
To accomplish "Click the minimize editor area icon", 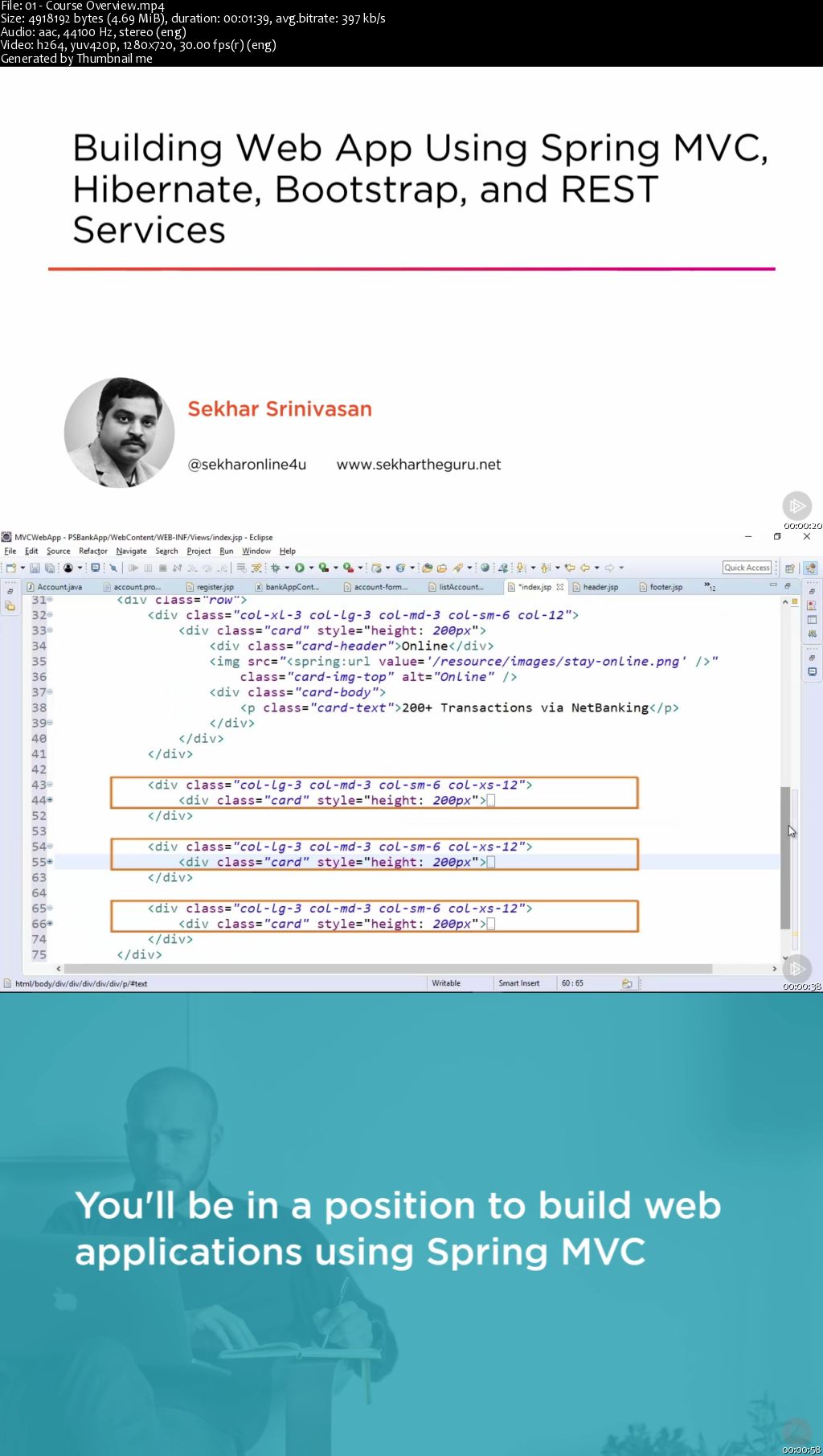I will (773, 585).
